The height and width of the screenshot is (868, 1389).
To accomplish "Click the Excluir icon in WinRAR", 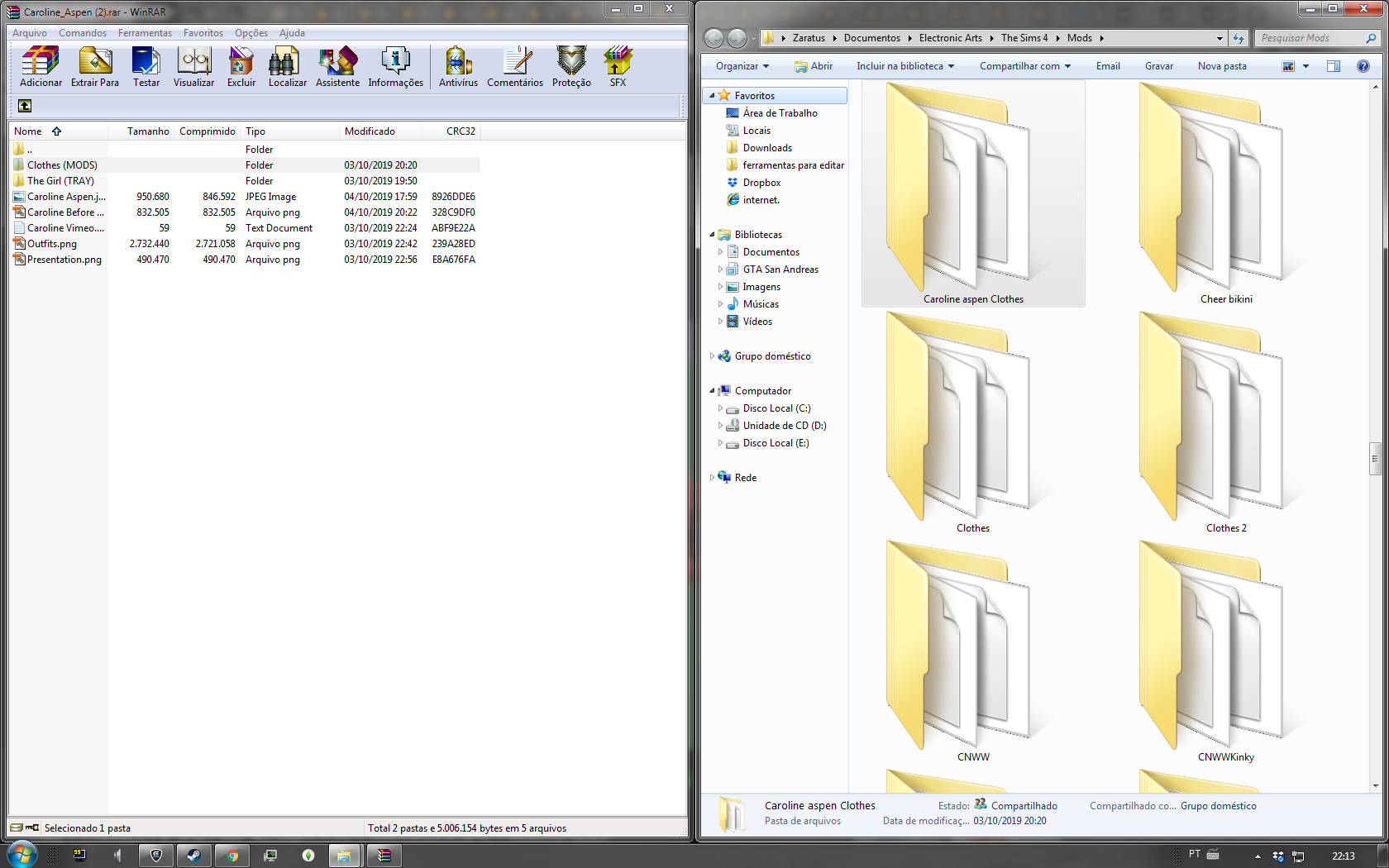I will tap(241, 67).
